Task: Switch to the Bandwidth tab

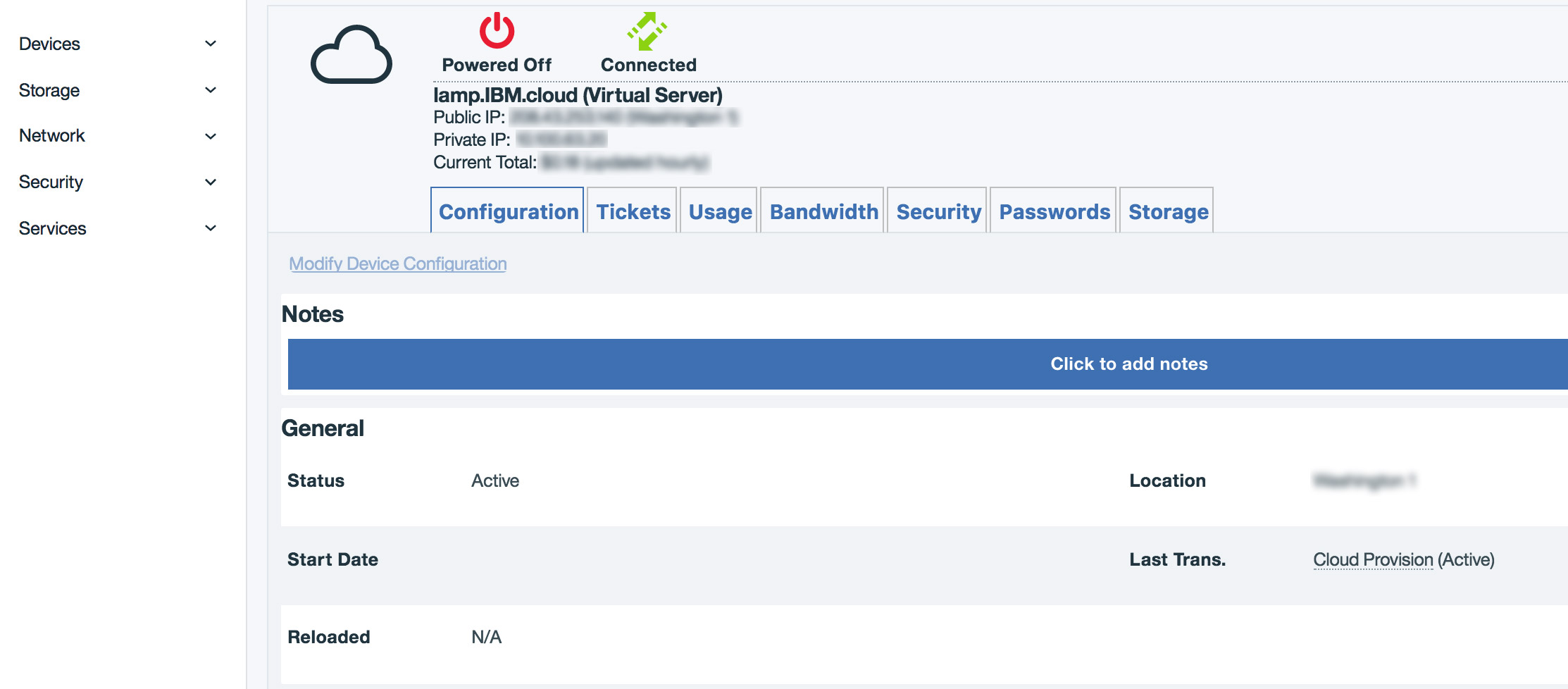Action: tap(823, 211)
